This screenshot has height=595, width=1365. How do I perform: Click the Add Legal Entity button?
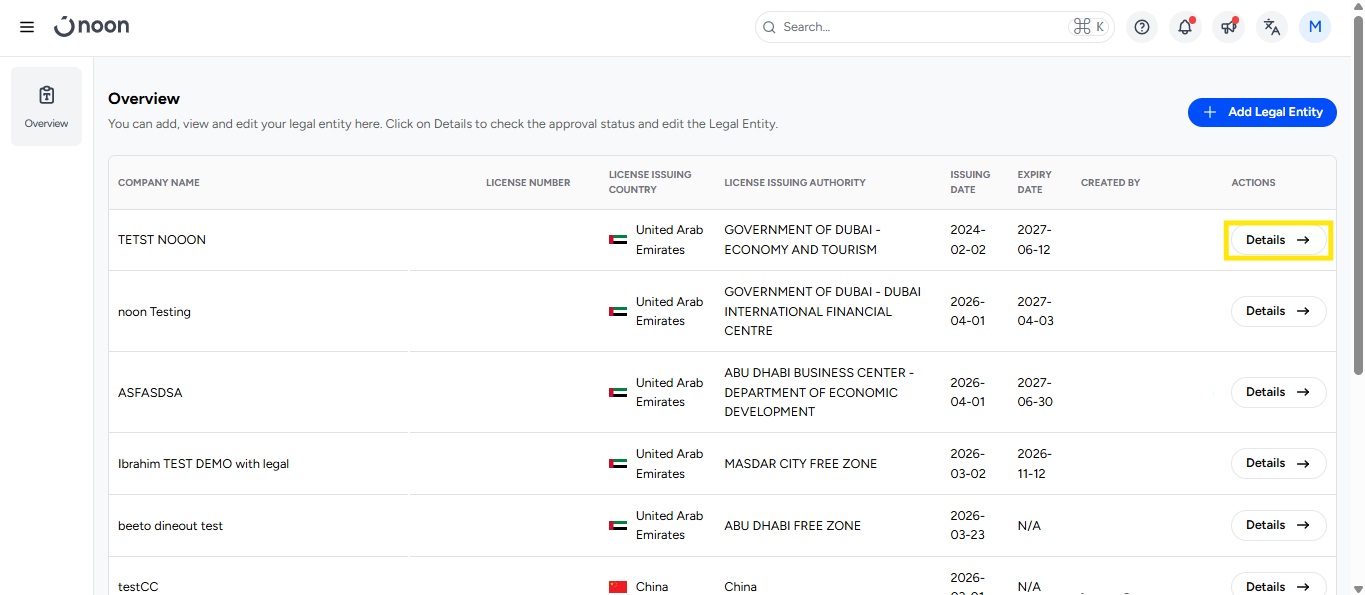pyautogui.click(x=1262, y=112)
